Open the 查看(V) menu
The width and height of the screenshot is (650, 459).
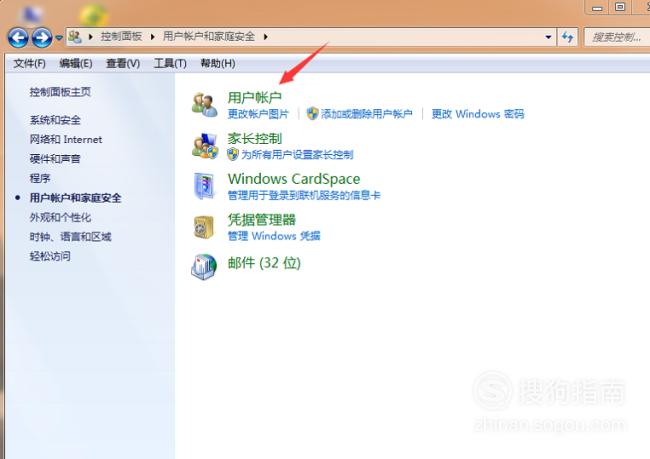[x=123, y=63]
